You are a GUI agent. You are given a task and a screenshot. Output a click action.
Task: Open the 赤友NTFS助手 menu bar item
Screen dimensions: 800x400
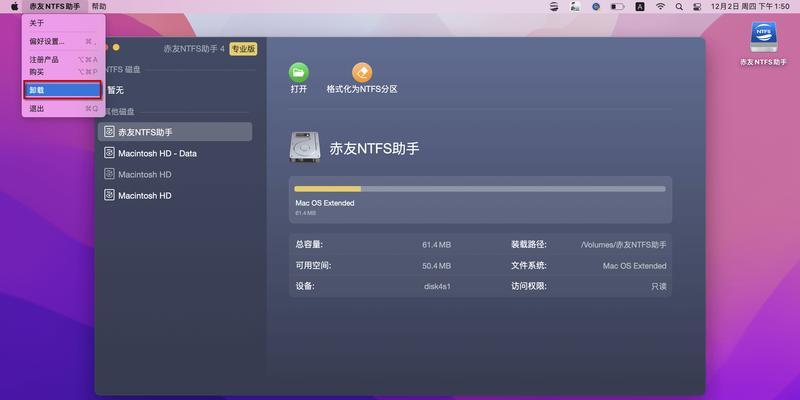click(x=55, y=7)
